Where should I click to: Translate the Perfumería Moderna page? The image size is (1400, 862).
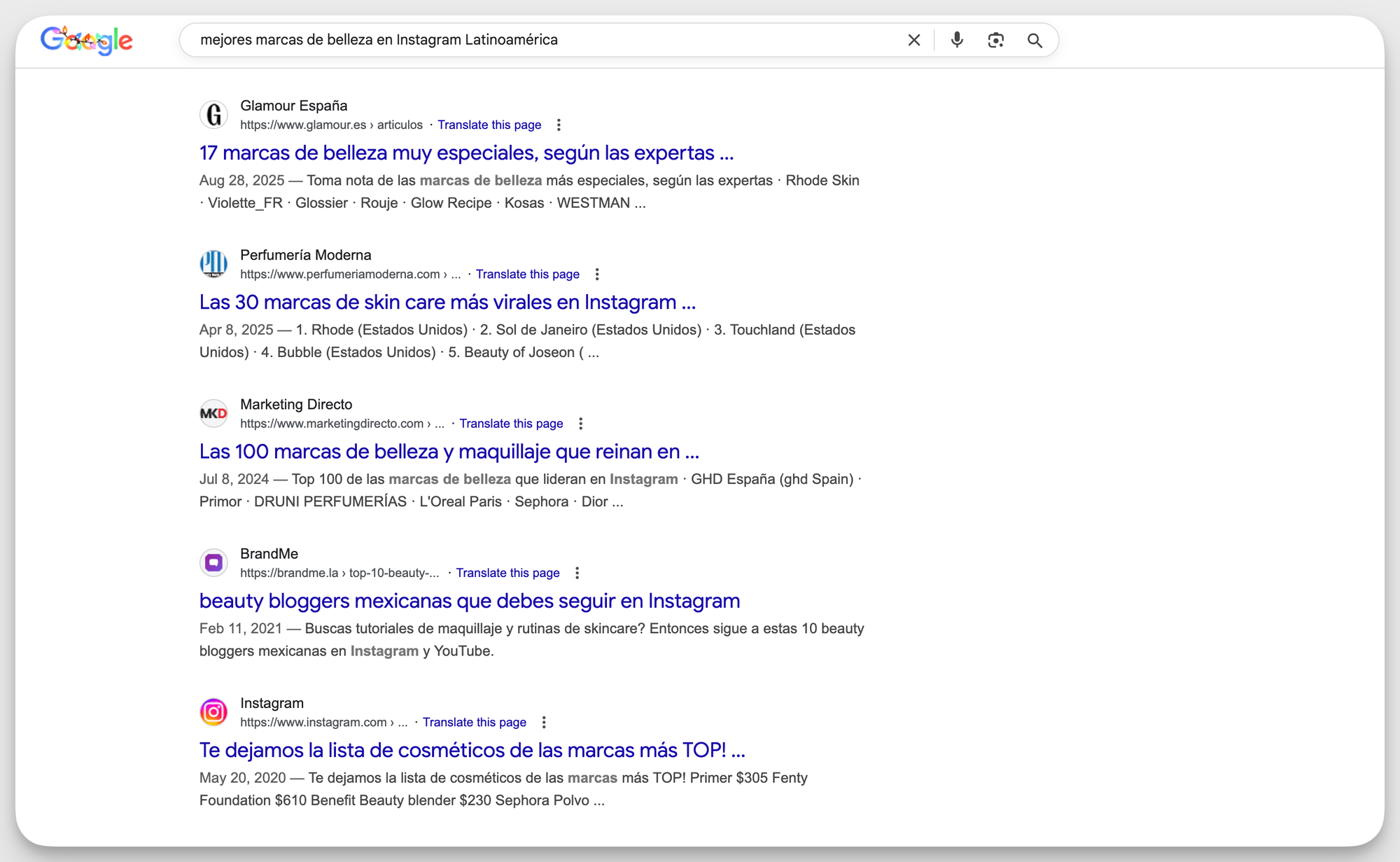pos(528,274)
